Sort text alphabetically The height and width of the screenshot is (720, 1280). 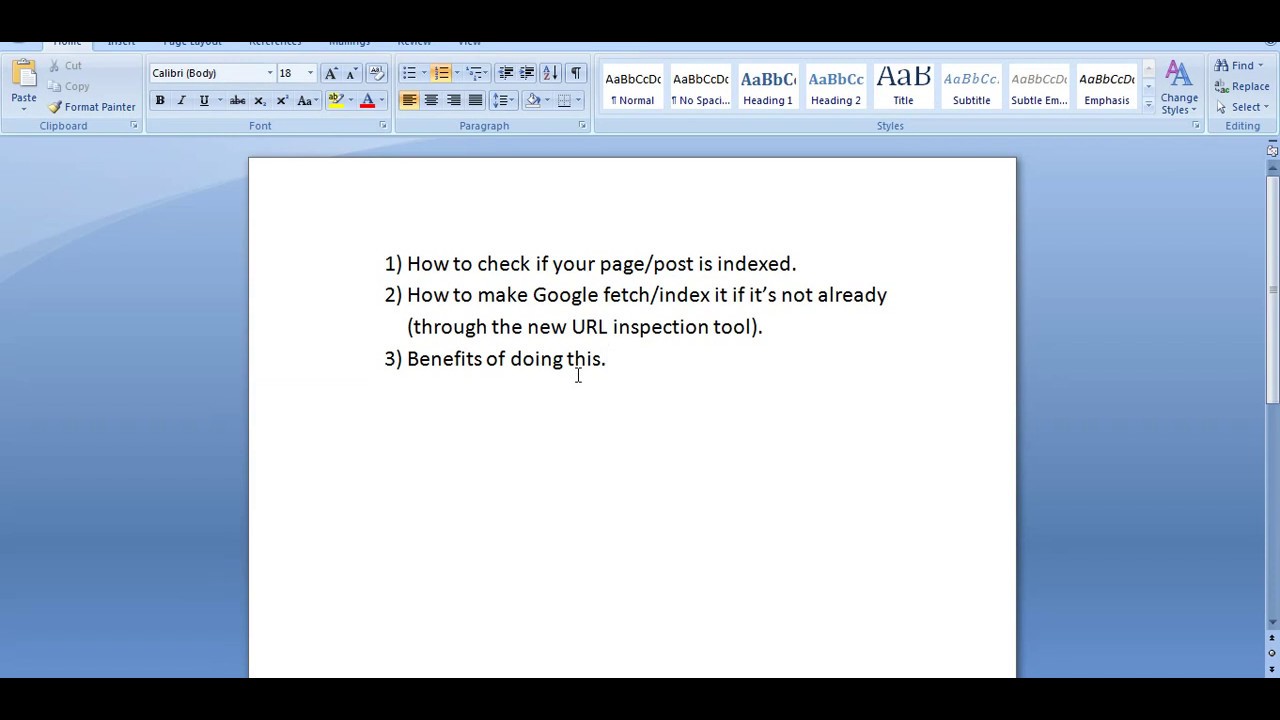pyautogui.click(x=550, y=73)
